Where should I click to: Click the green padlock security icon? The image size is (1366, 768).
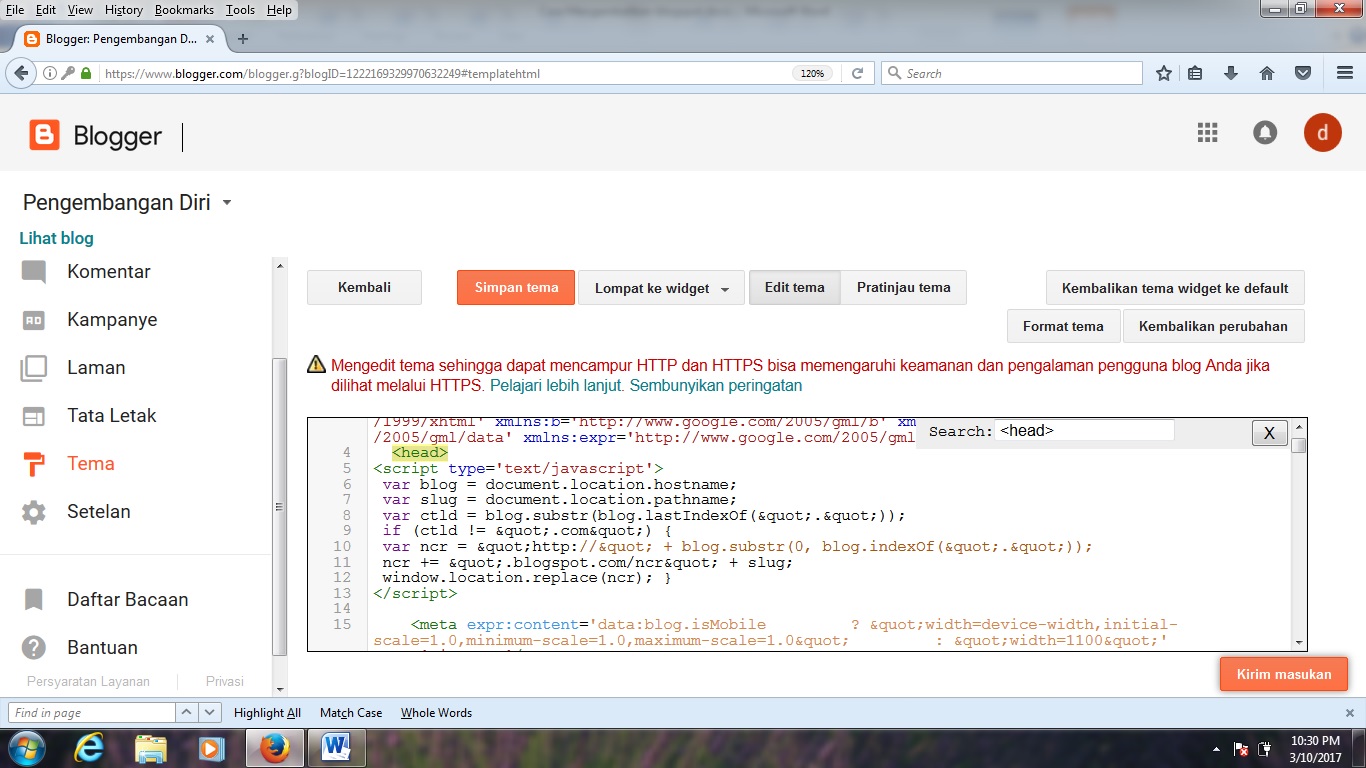tap(86, 73)
